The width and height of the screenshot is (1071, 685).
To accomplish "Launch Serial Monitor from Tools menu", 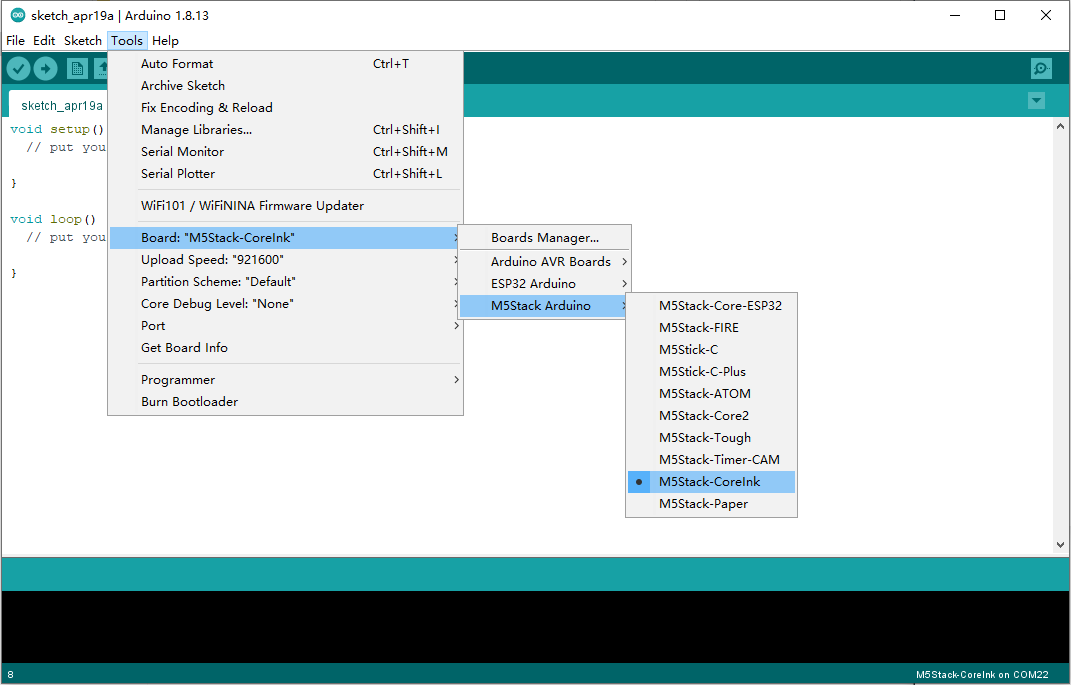I will [286, 152].
